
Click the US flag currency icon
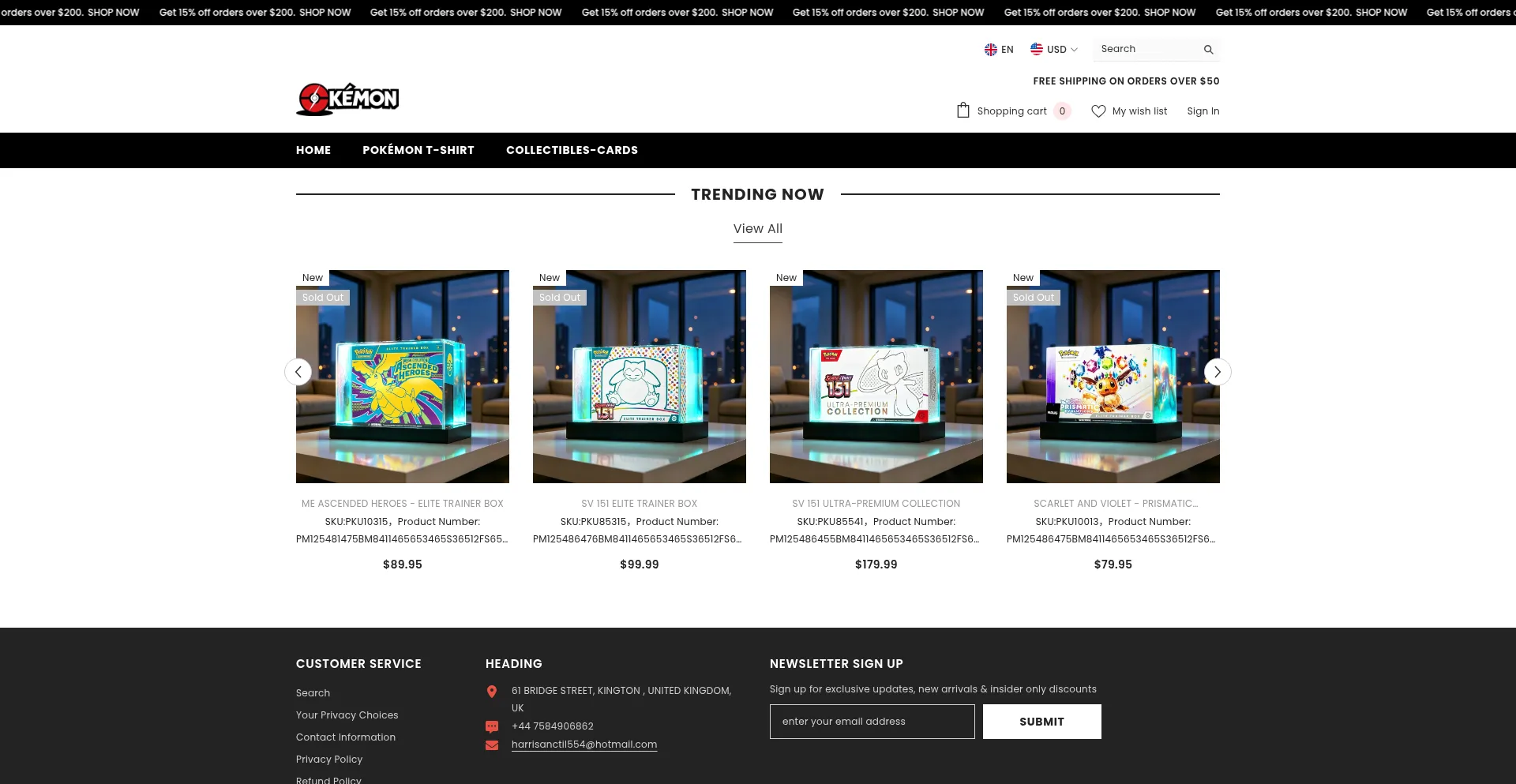pos(1036,49)
